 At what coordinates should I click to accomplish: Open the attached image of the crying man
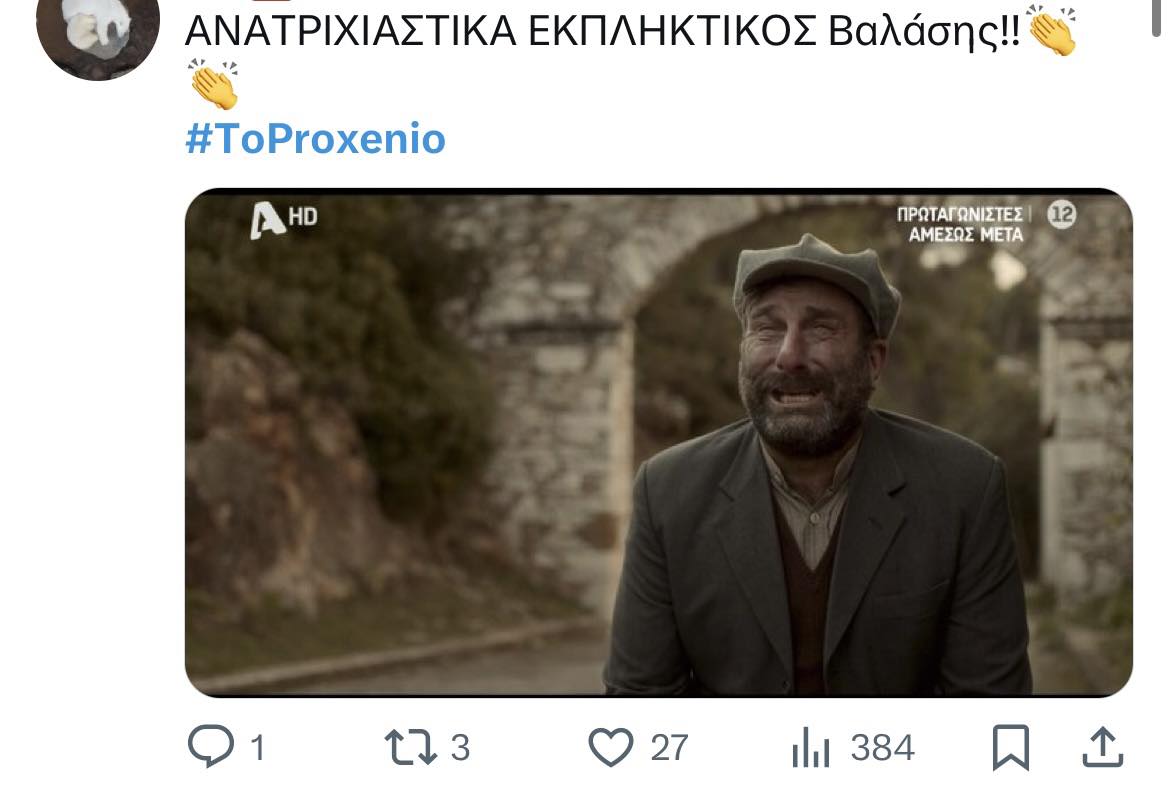(x=659, y=443)
